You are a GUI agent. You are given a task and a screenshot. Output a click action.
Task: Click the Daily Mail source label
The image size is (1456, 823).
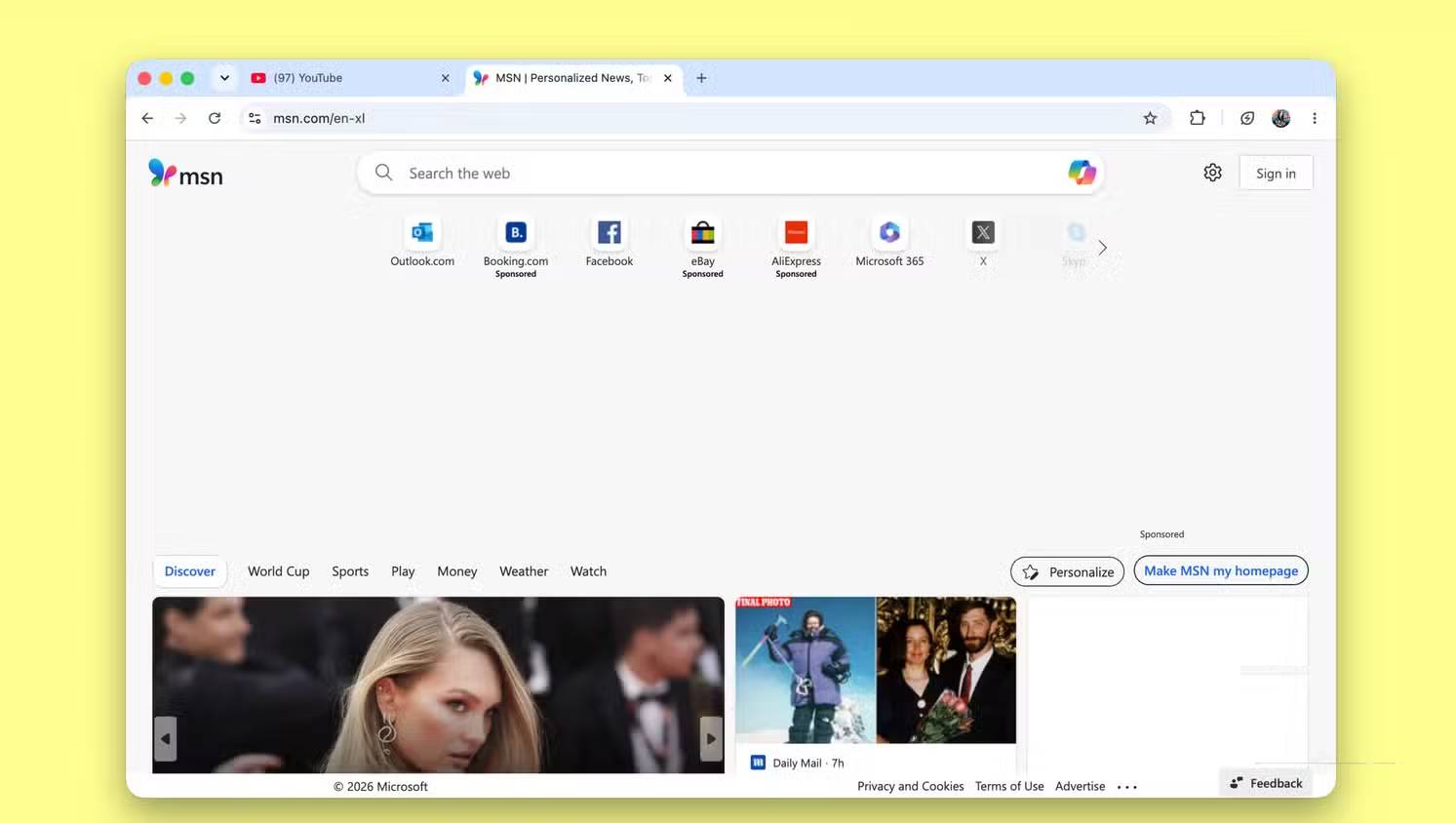797,763
